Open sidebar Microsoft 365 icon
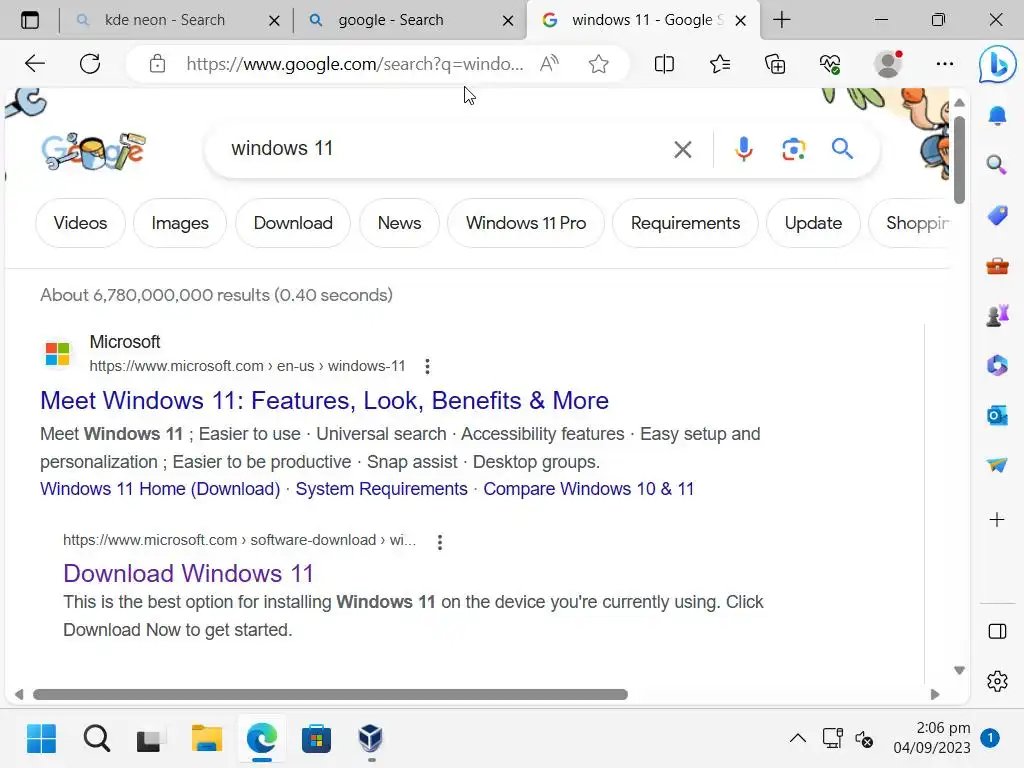This screenshot has width=1024, height=768. pos(997,365)
